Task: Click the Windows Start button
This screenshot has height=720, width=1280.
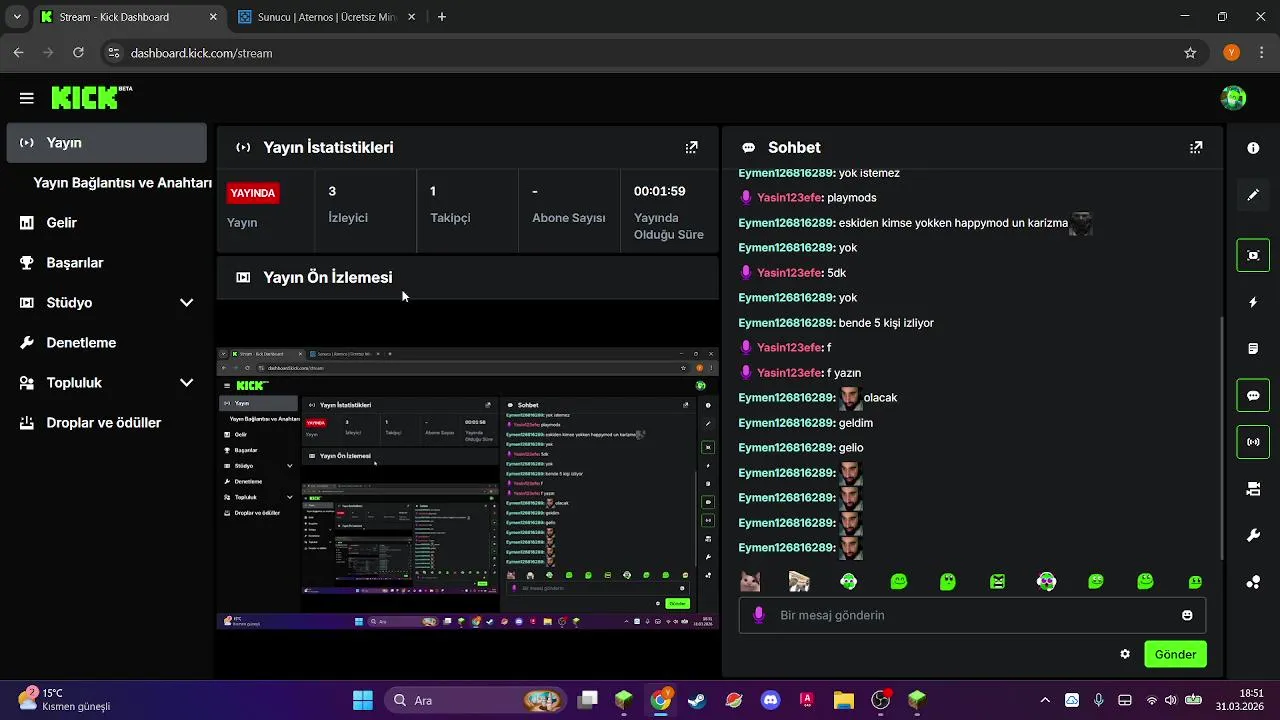Action: (363, 700)
